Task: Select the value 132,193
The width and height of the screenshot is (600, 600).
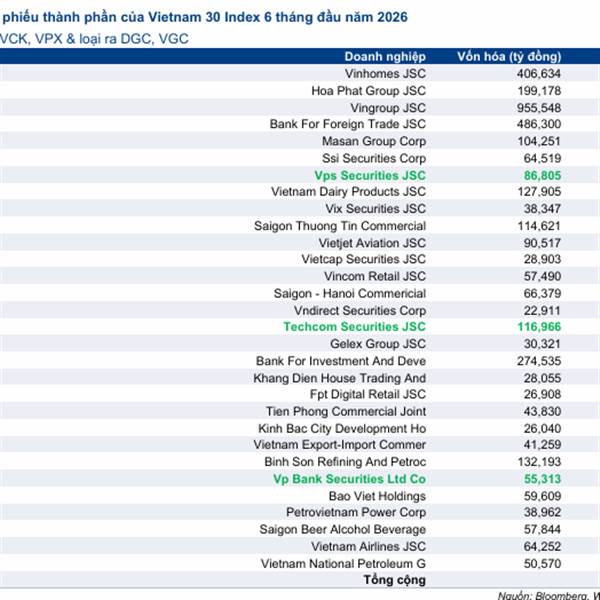Action: click(539, 462)
